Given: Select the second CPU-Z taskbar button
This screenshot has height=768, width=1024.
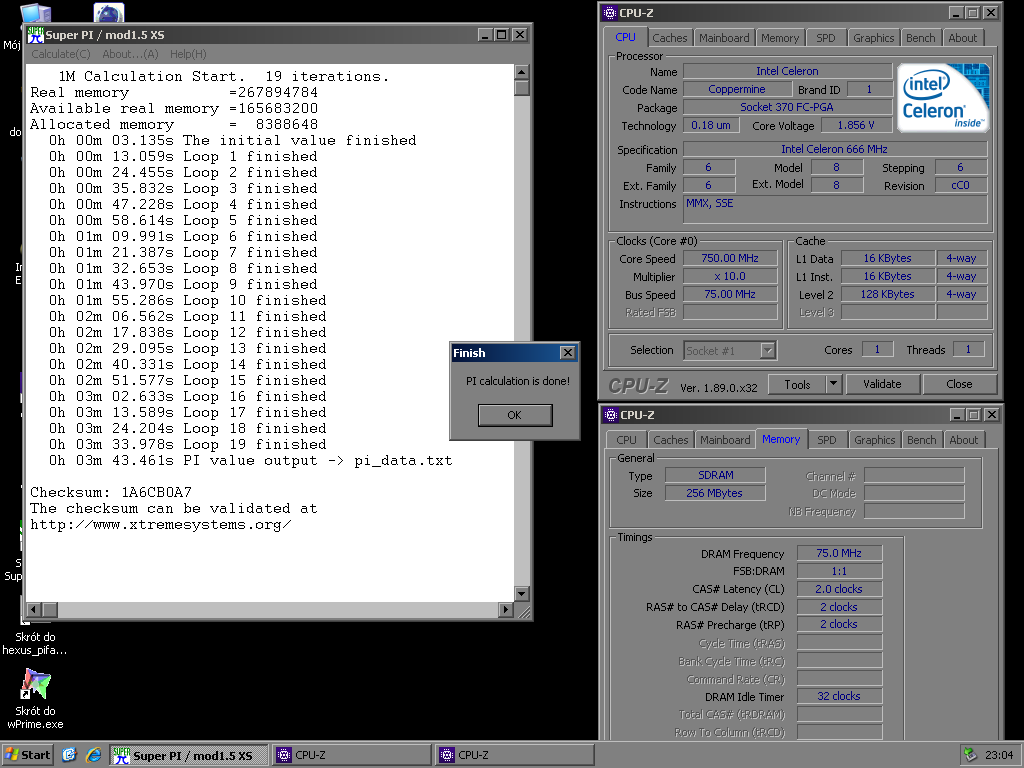Looking at the screenshot, I should 515,755.
